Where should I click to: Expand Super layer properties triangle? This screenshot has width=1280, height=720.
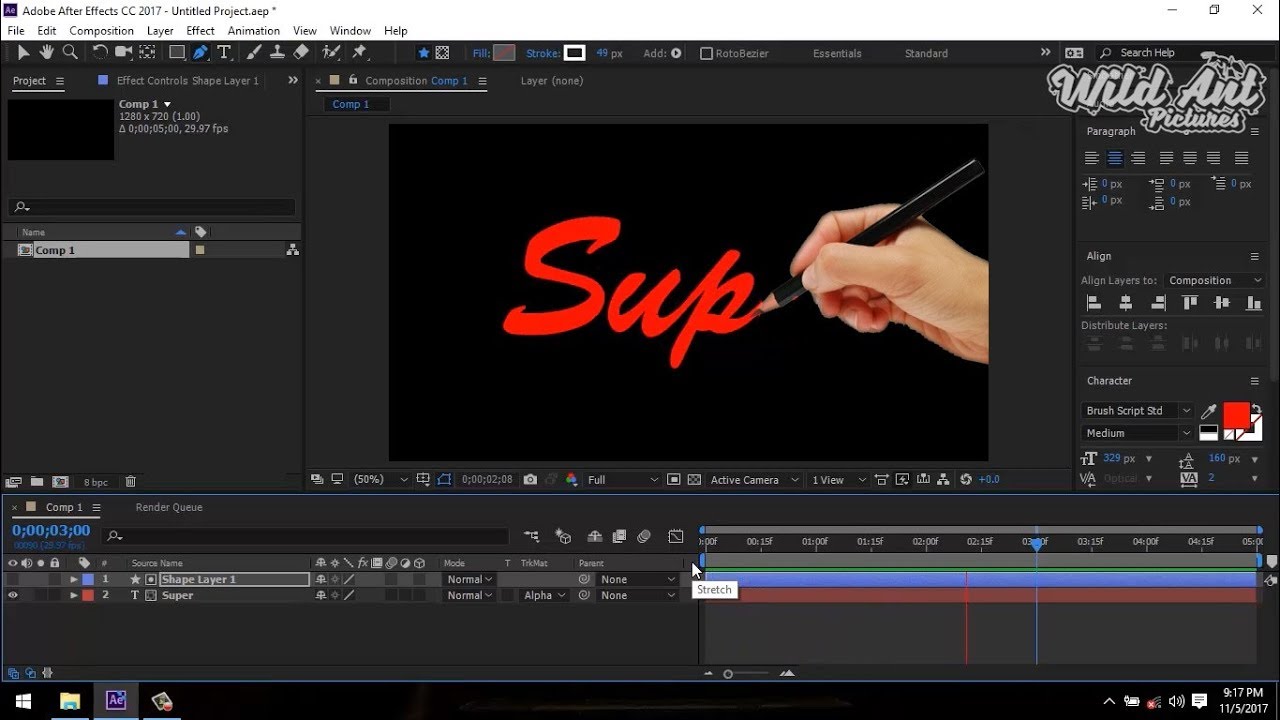click(x=73, y=595)
